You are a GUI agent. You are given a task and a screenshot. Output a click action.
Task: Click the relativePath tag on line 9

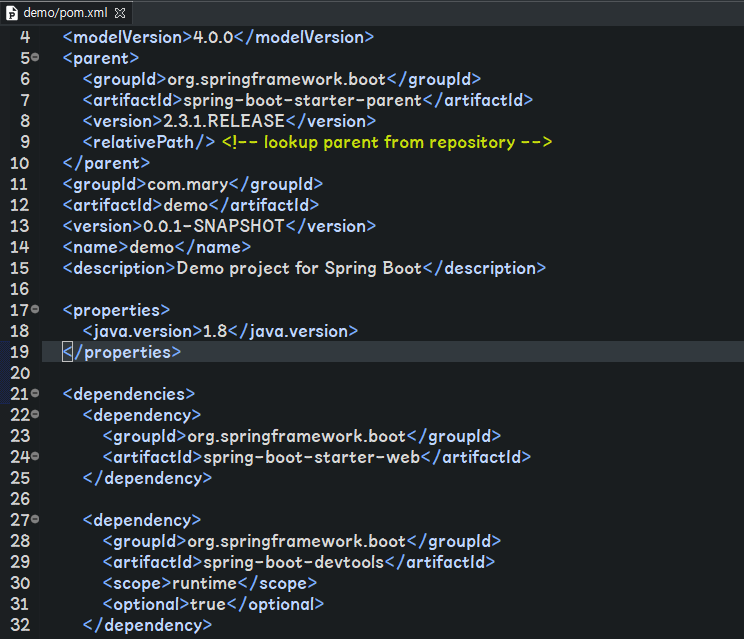click(149, 142)
